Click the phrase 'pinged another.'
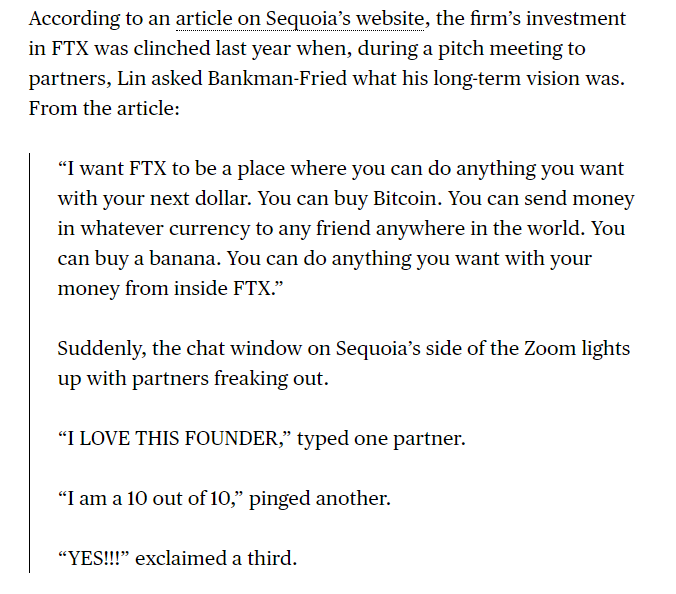Screen dimensions: 676x594 (x=320, y=499)
